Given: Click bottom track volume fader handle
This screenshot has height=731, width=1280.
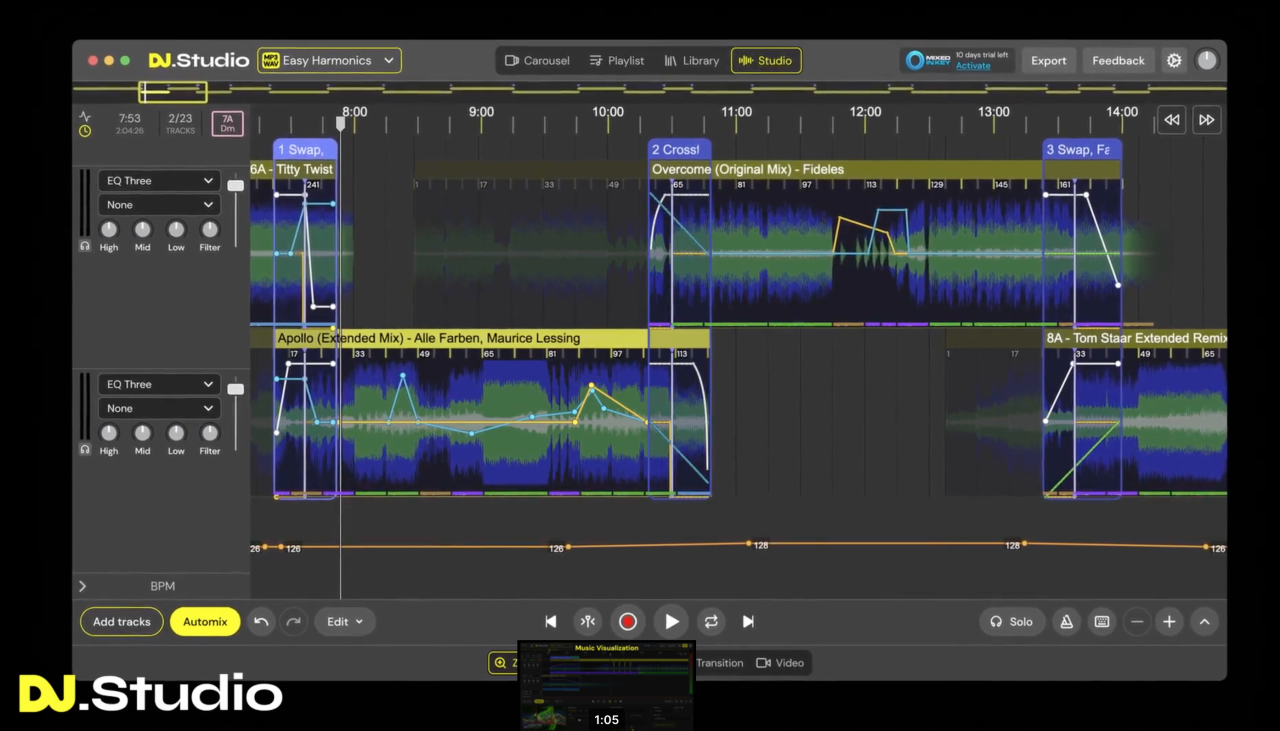Looking at the screenshot, I should click(236, 389).
